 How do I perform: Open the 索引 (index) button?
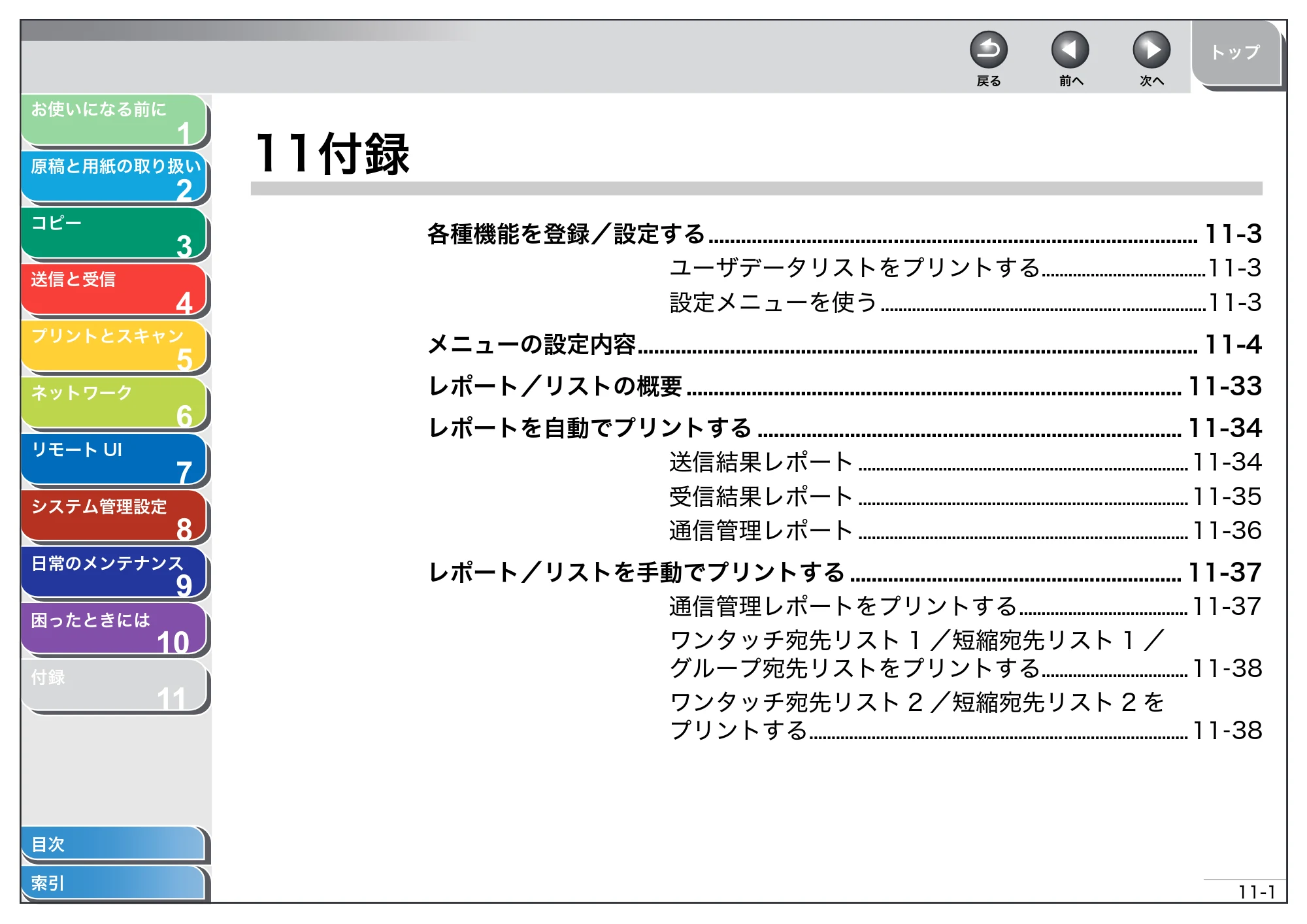pyautogui.click(x=113, y=883)
